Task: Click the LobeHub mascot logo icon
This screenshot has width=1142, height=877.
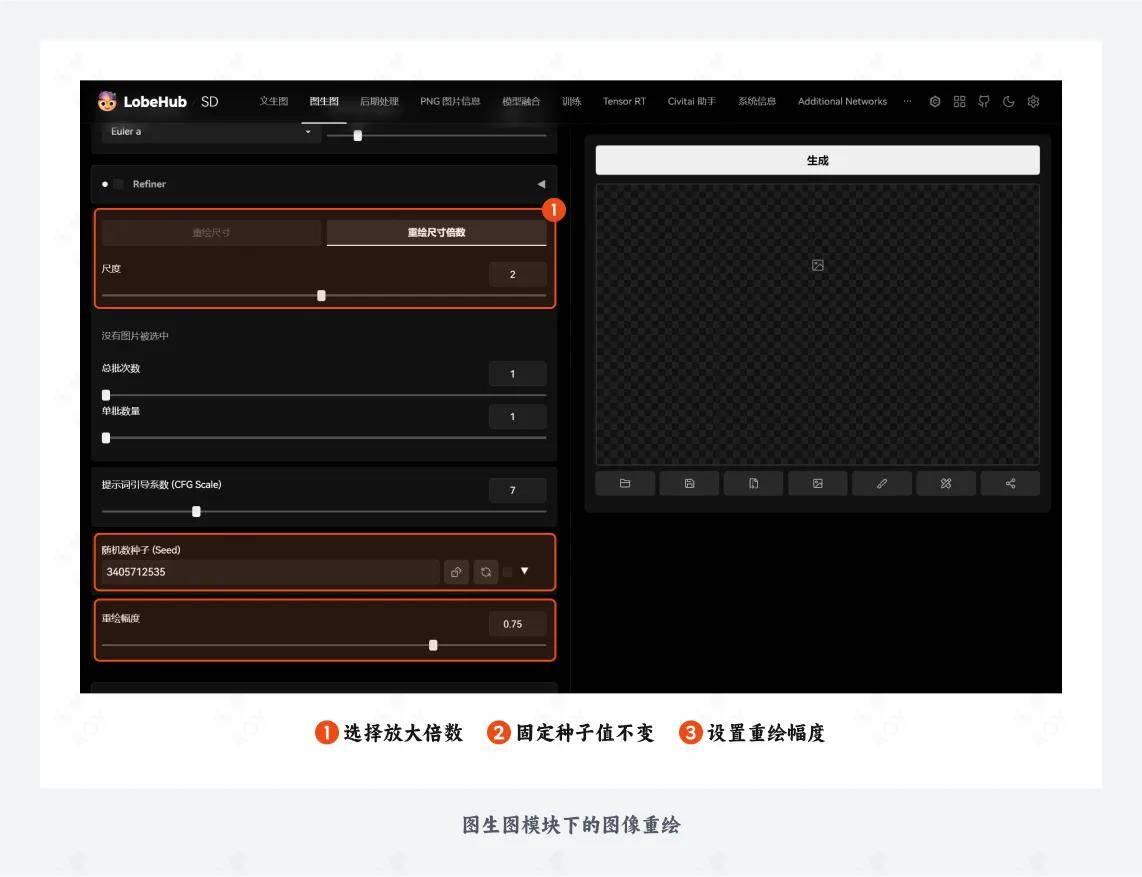Action: tap(107, 101)
